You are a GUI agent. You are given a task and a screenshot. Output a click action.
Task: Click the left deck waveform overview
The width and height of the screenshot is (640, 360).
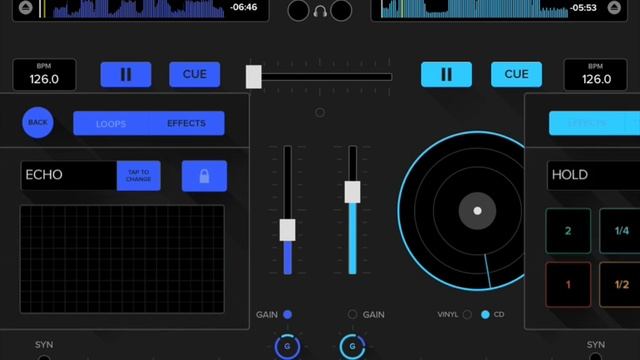coord(139,9)
